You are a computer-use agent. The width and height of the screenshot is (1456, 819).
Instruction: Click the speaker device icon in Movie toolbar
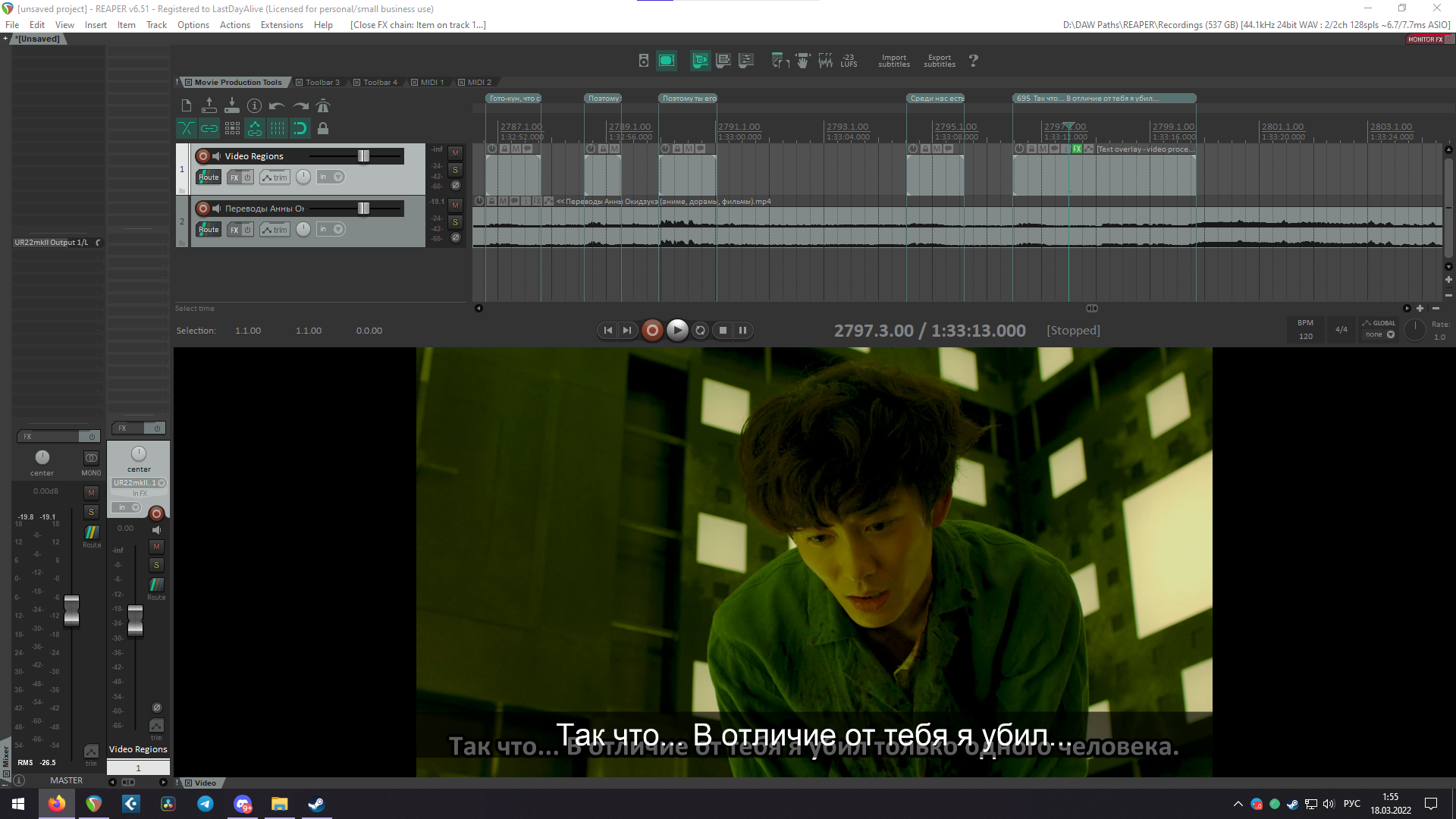coord(644,61)
